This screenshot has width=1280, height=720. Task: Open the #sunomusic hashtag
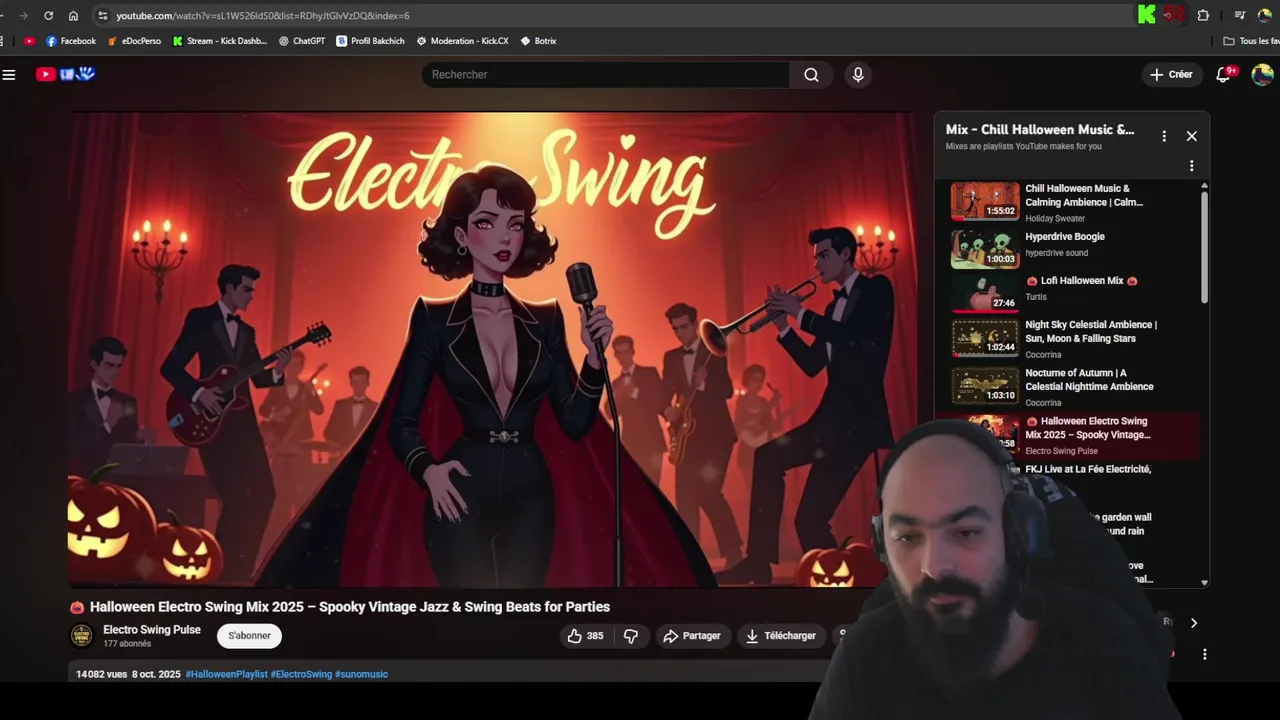coord(361,674)
